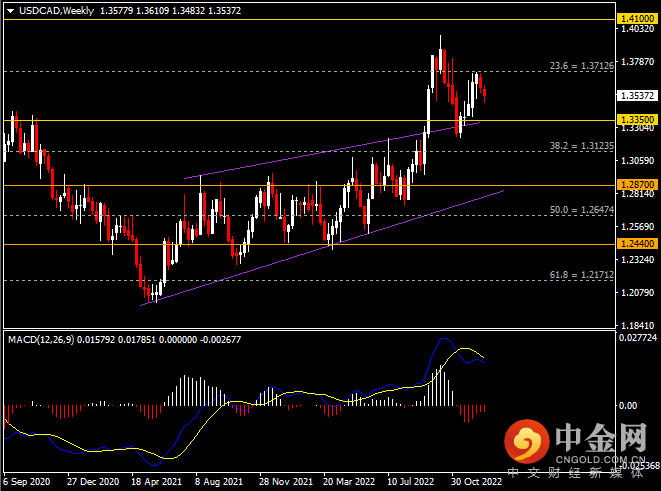Select the 1.24400 orange level price tag
Image resolution: width=661 pixels, height=491 pixels.
(x=637, y=244)
